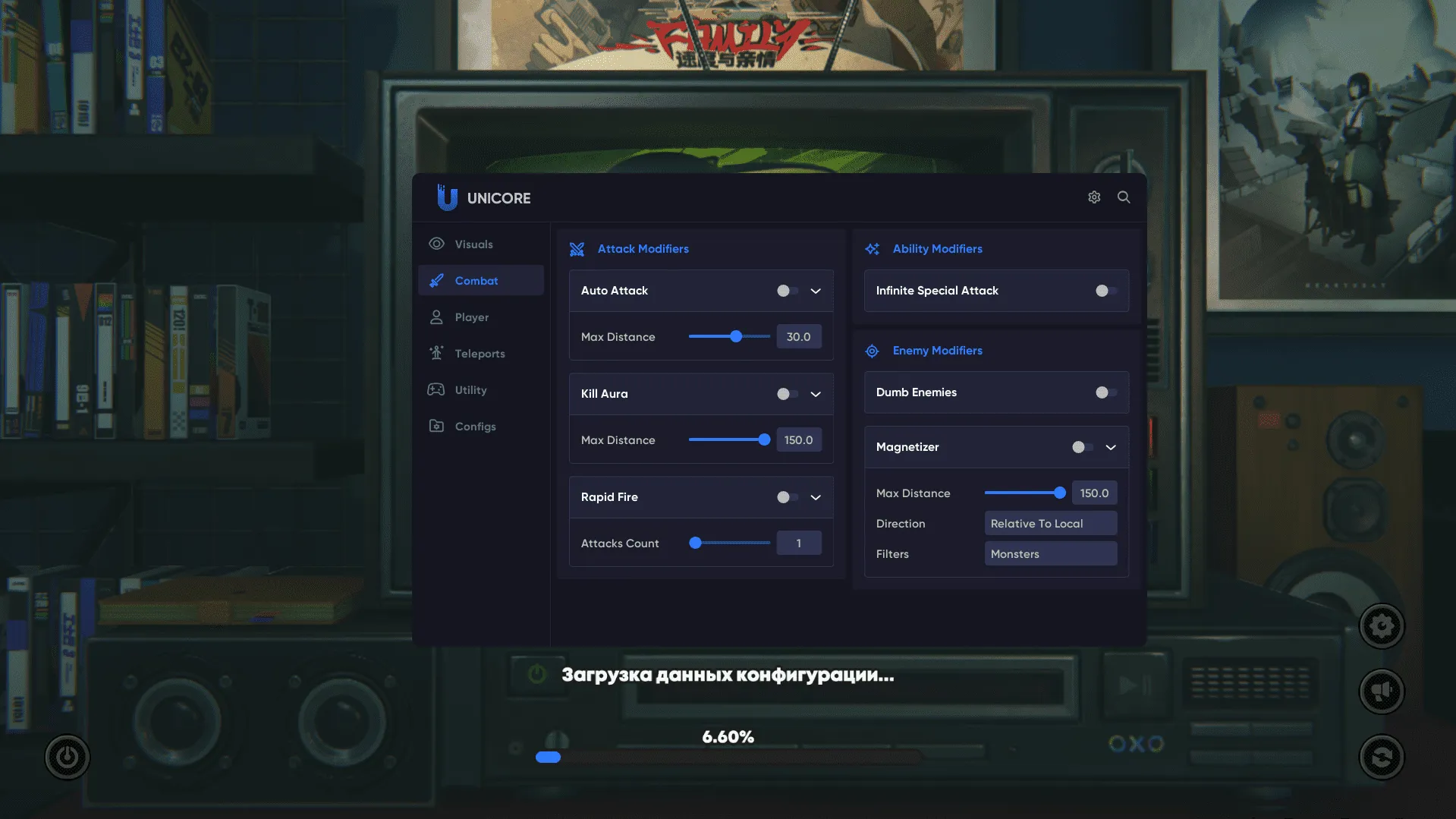The image size is (1456, 819).
Task: Collapse the Magnetizer options chevron
Action: (x=1111, y=447)
